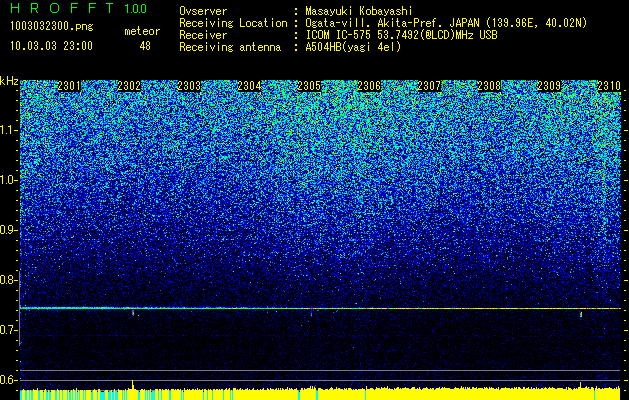Image resolution: width=629 pixels, height=400 pixels.
Task: Click the 1.0 frequency axis label
Action: tap(8, 180)
